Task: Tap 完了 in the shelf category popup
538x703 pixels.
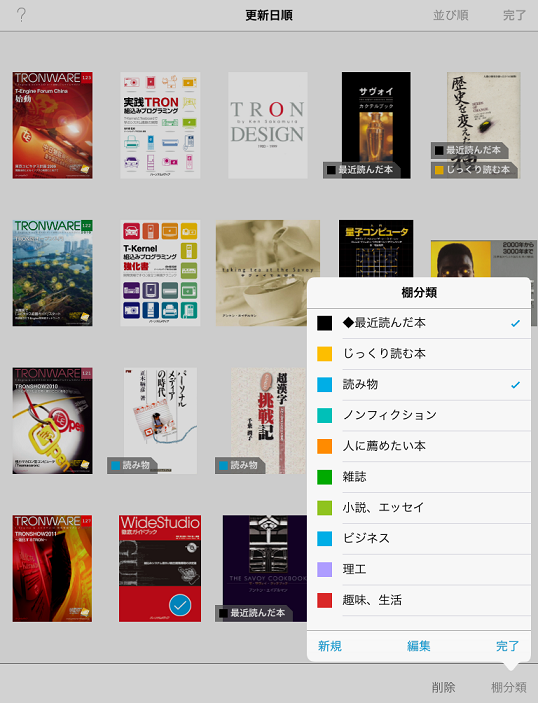Action: click(508, 646)
